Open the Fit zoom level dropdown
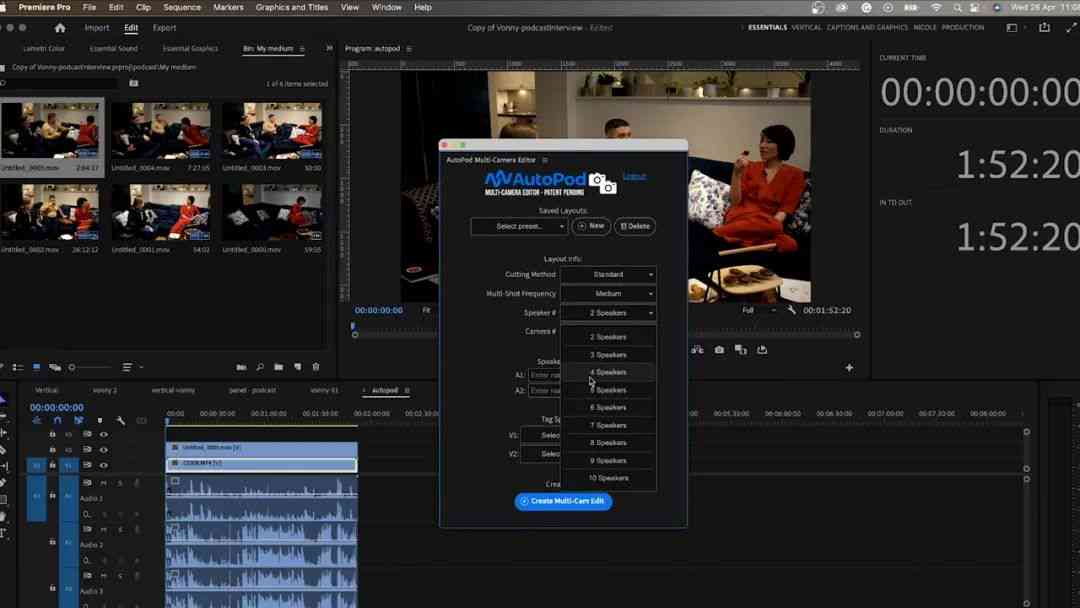This screenshot has width=1080, height=608. (x=427, y=311)
